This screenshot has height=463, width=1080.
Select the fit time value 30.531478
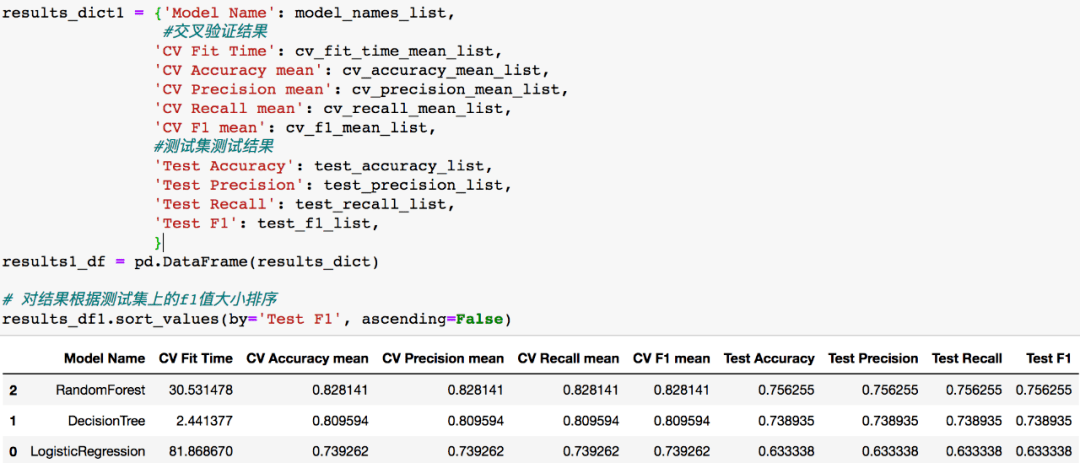200,390
